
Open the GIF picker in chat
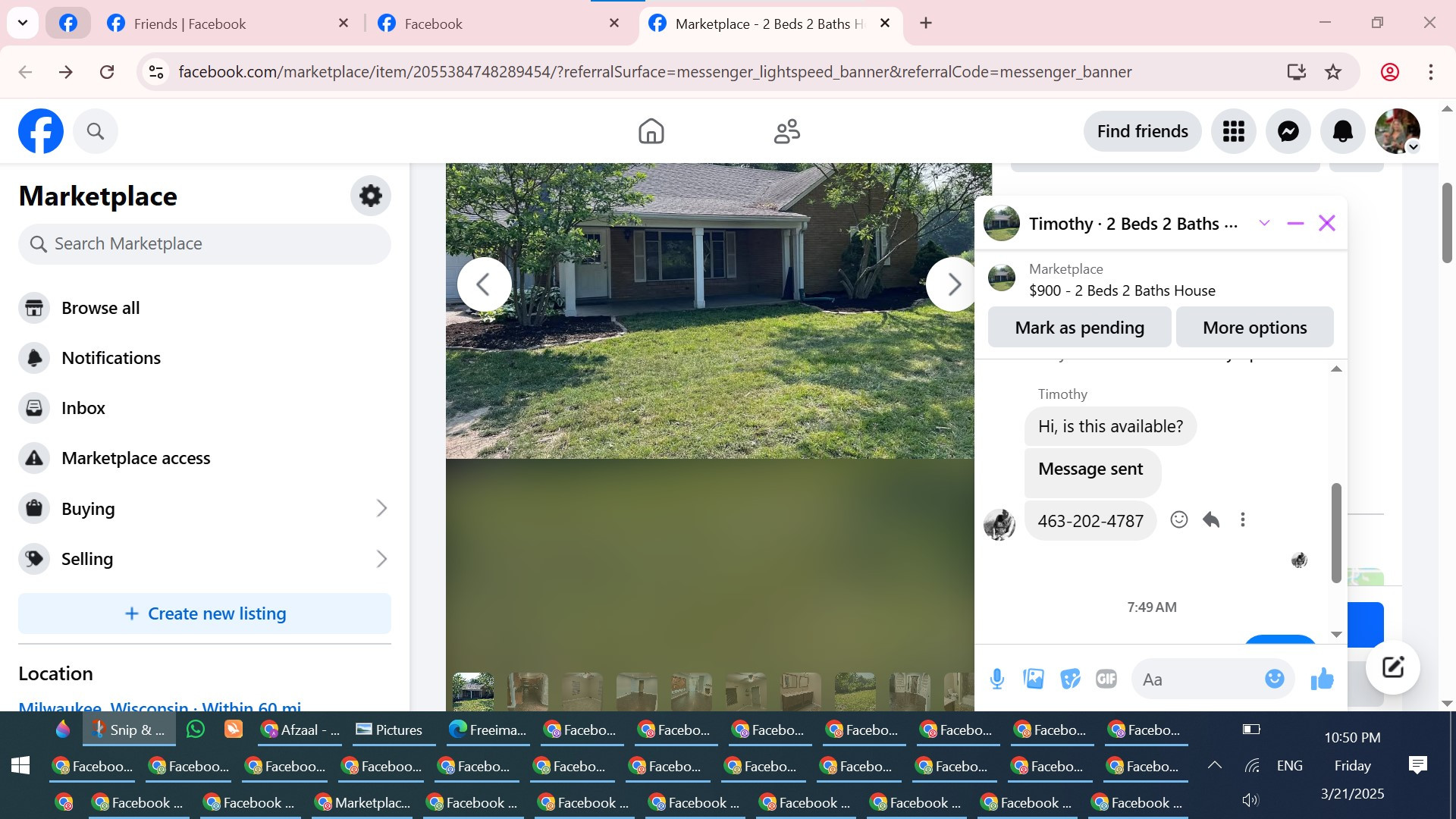click(1106, 679)
